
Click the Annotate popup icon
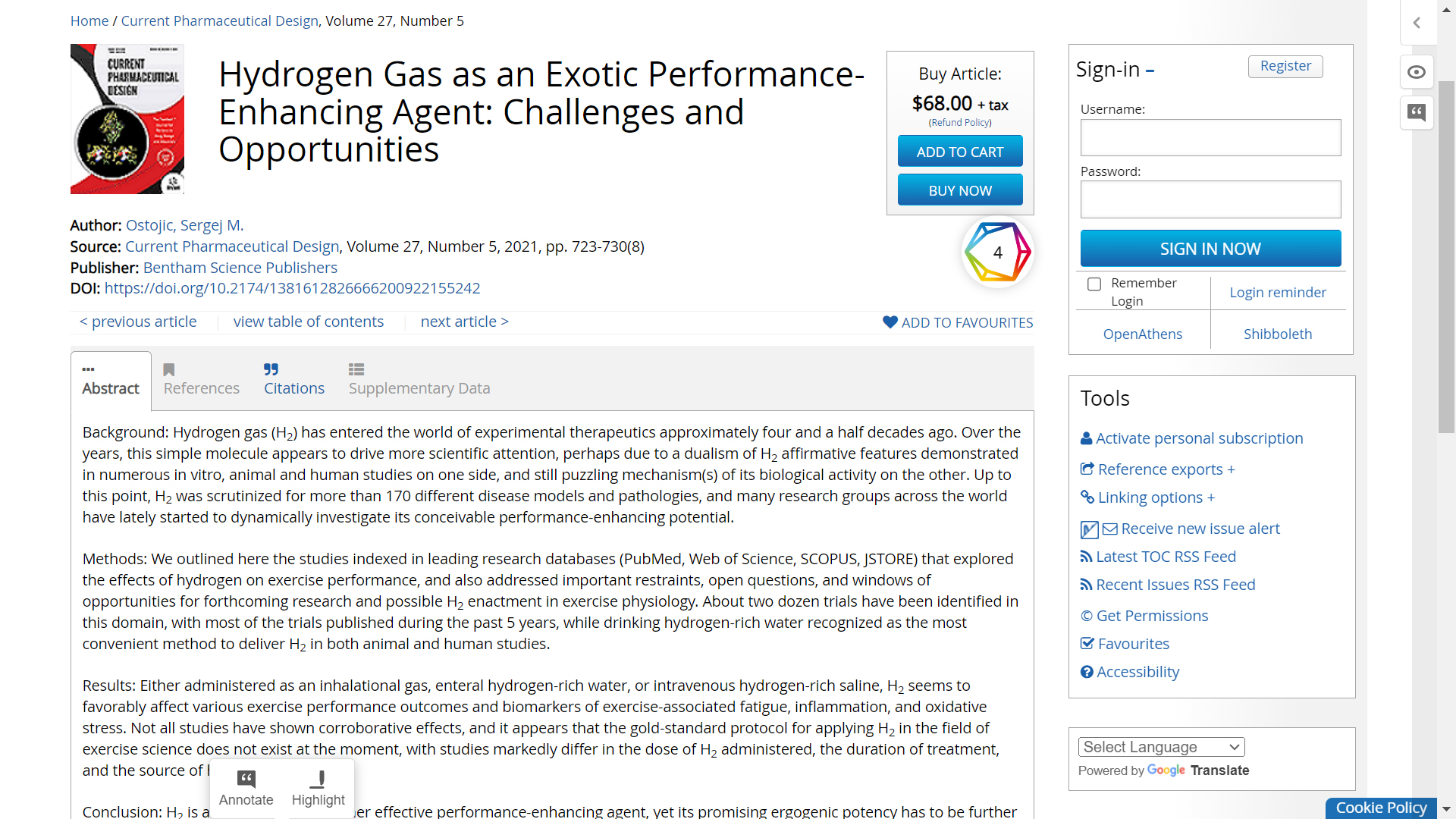coord(246,779)
